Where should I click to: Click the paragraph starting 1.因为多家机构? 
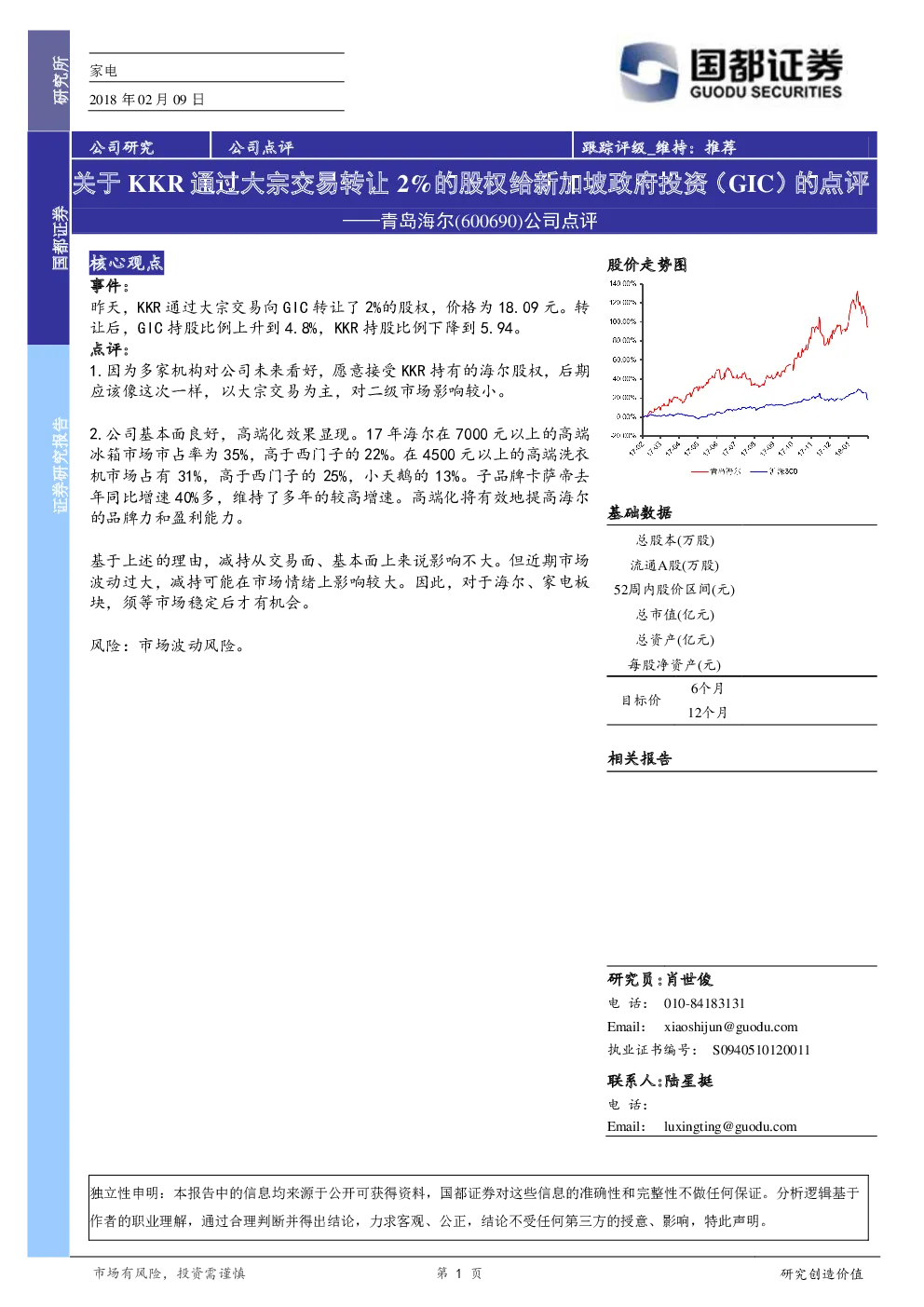point(340,381)
